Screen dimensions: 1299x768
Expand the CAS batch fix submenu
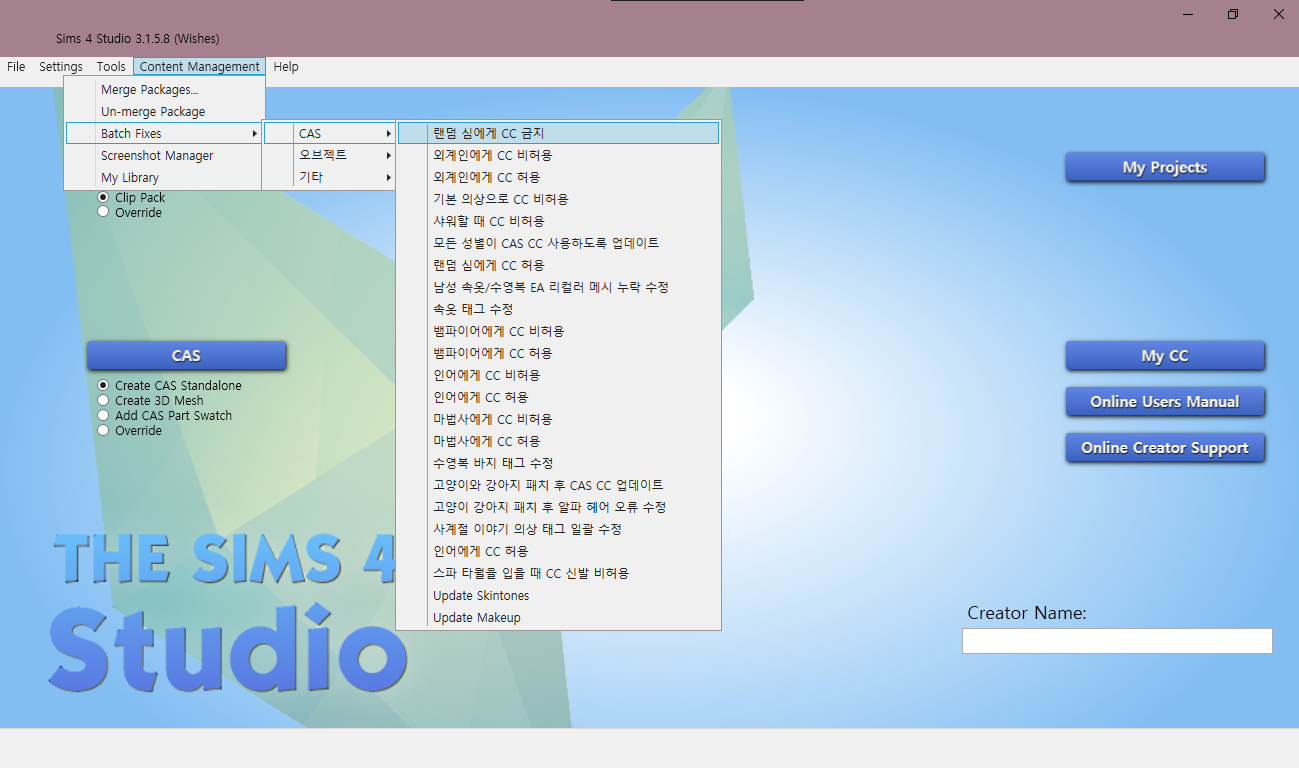click(330, 134)
